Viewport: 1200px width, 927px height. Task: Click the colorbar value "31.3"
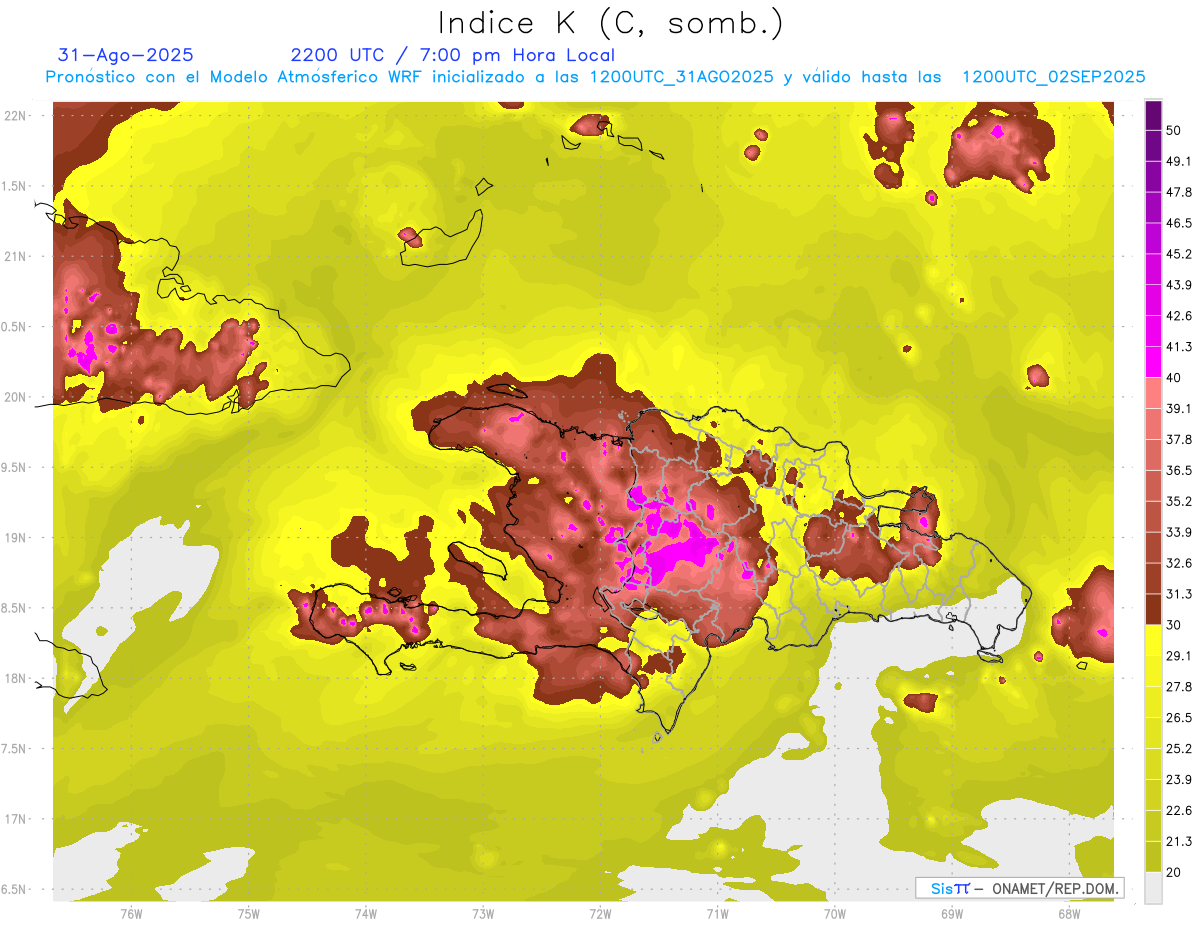pyautogui.click(x=1179, y=594)
